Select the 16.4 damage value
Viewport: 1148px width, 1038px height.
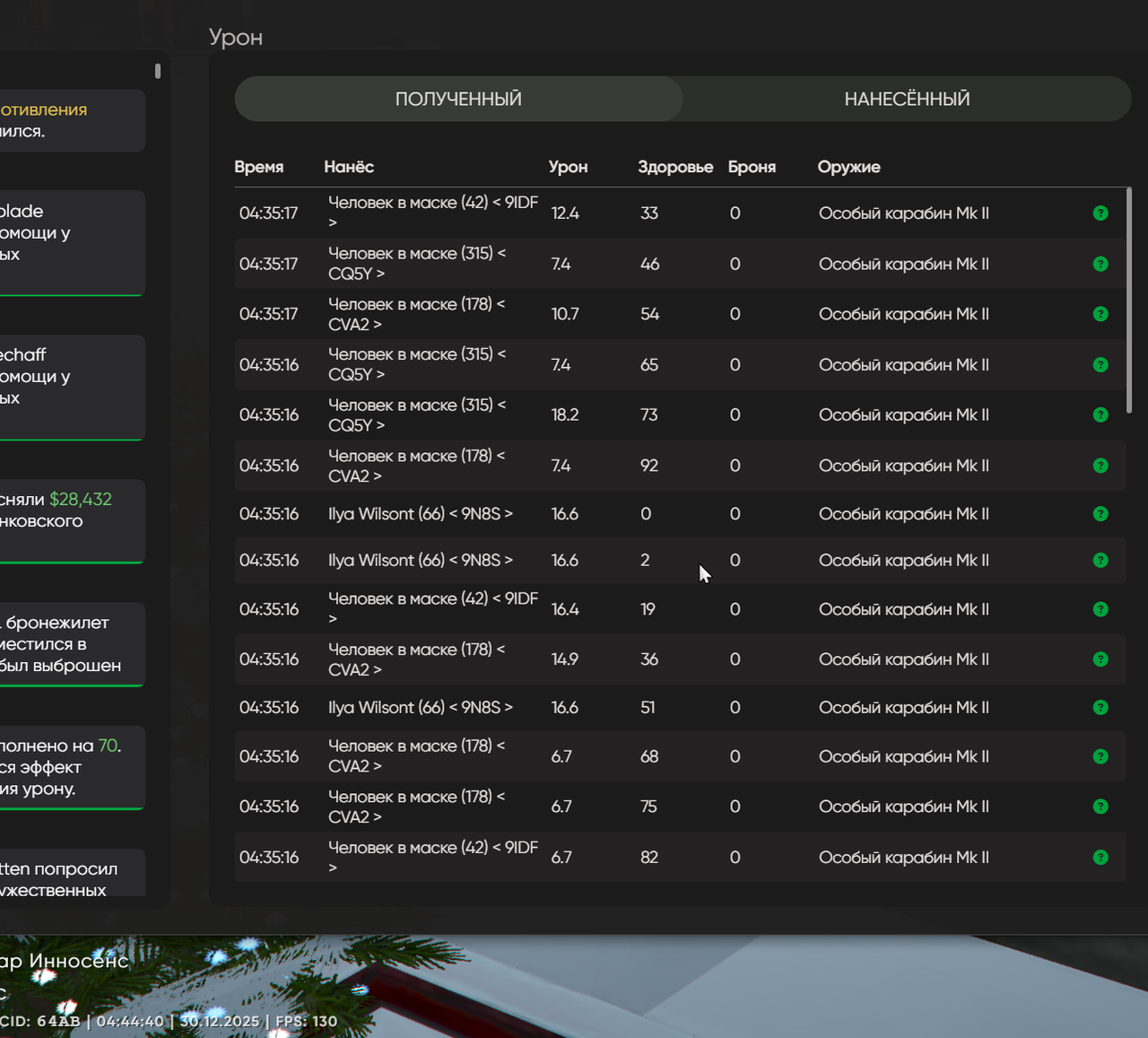pyautogui.click(x=565, y=609)
